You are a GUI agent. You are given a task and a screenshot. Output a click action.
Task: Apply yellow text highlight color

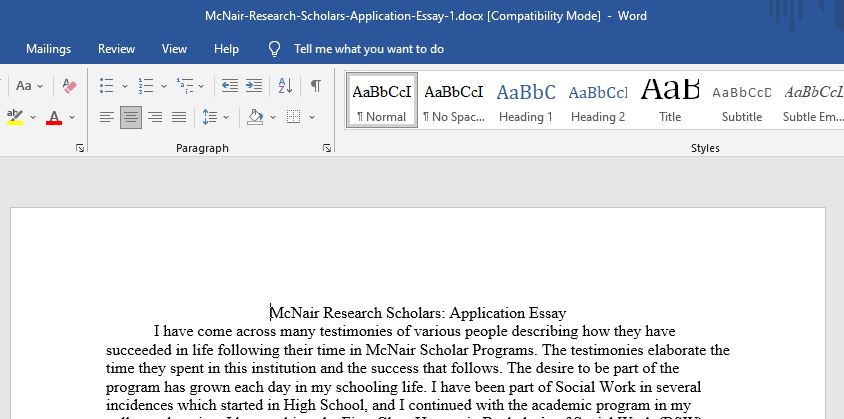pyautogui.click(x=15, y=117)
